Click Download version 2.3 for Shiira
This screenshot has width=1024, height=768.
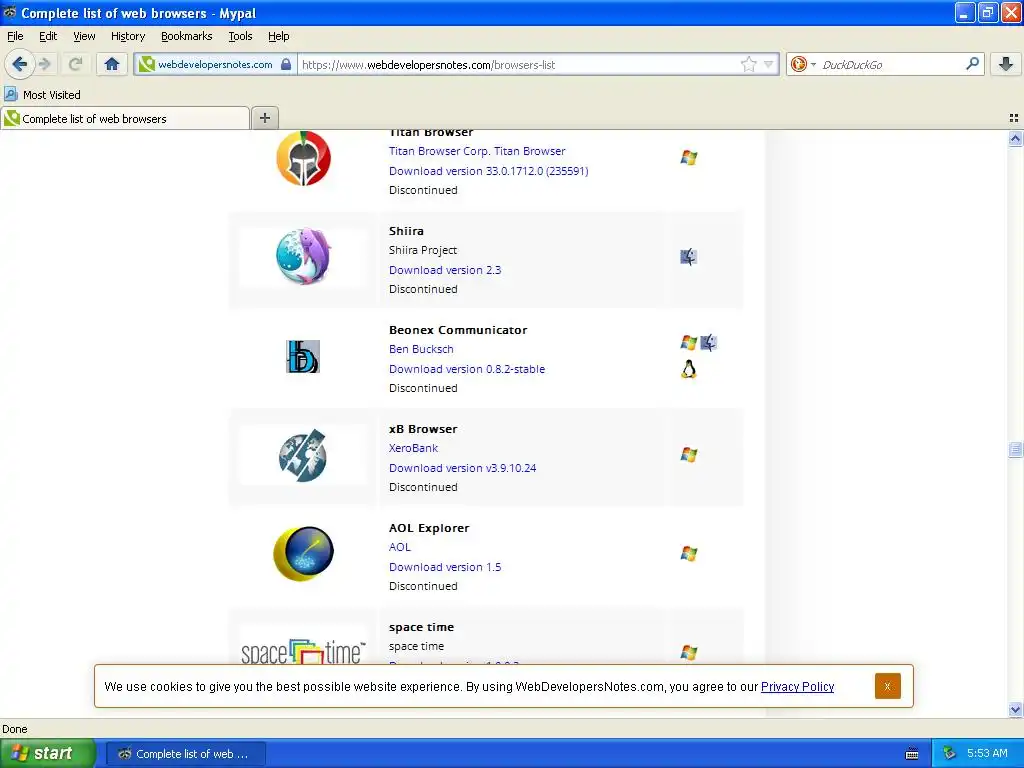pos(445,270)
